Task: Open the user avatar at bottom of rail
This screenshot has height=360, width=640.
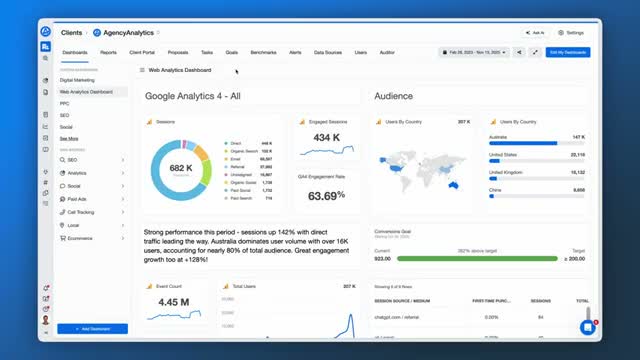Action: 46,320
